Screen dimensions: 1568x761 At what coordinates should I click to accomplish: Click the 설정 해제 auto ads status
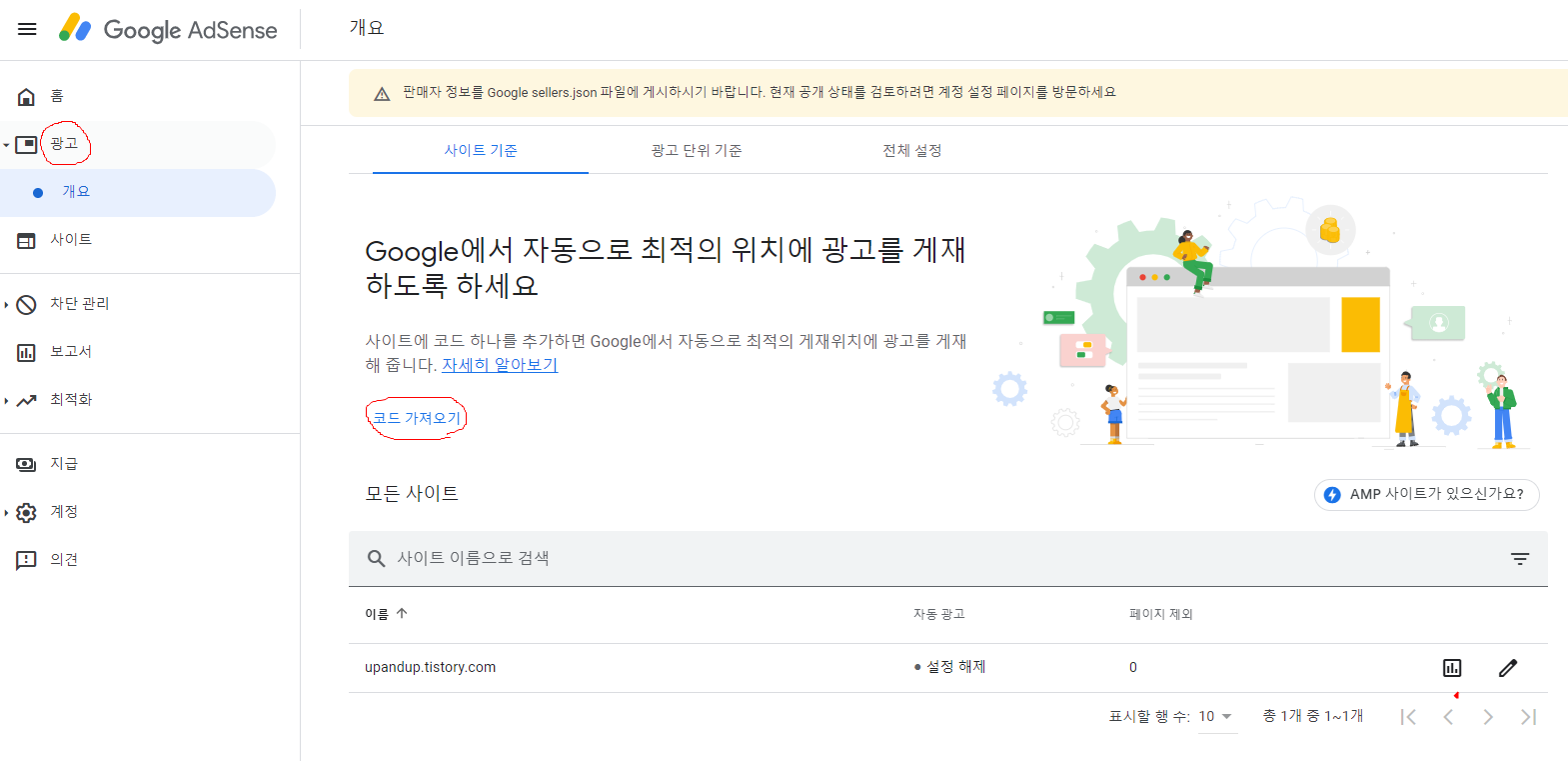(949, 667)
